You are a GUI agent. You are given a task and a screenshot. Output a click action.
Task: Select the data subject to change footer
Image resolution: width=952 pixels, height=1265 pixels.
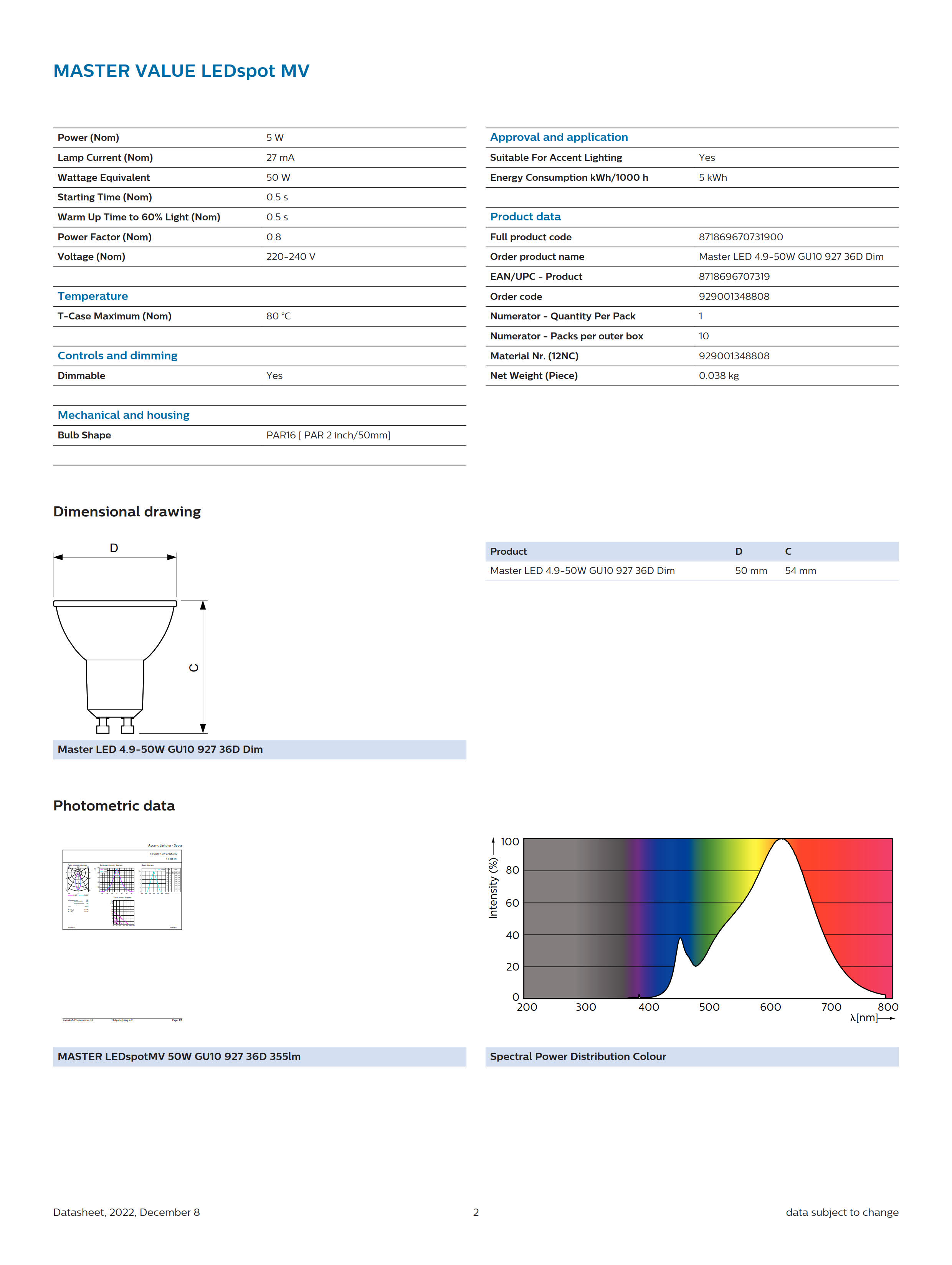[x=842, y=1212]
